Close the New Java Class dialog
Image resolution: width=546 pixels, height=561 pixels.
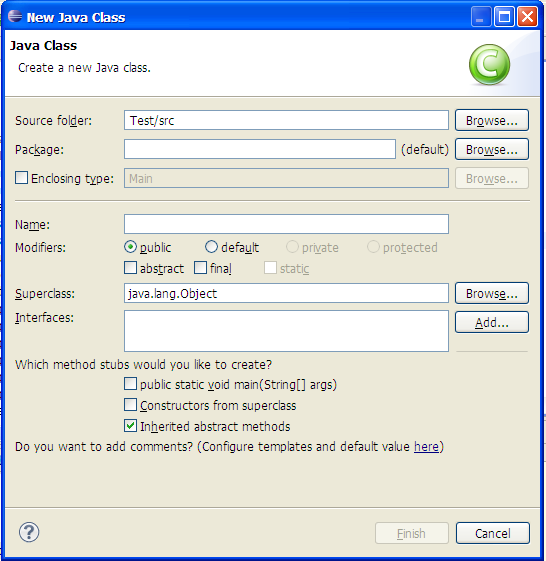tap(527, 17)
